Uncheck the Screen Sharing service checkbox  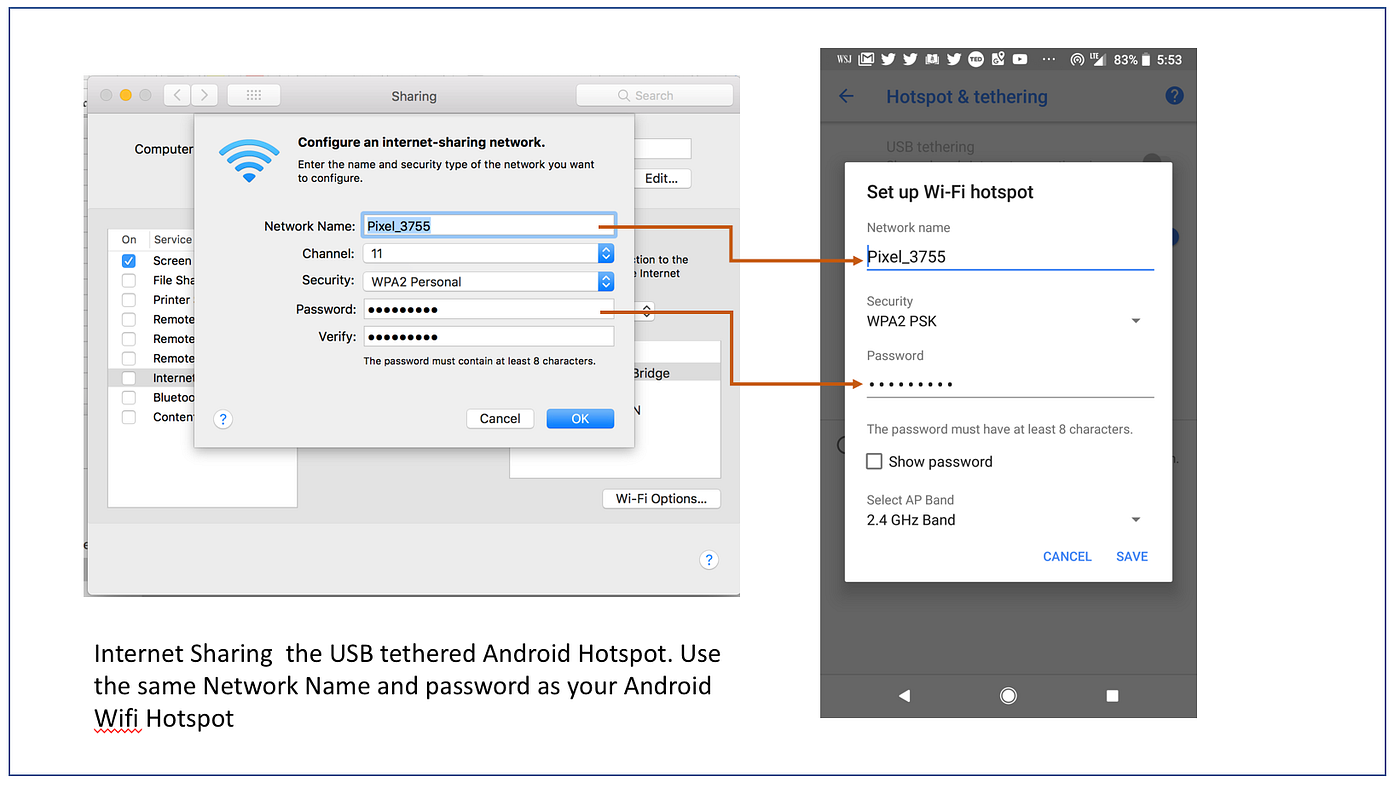(128, 260)
